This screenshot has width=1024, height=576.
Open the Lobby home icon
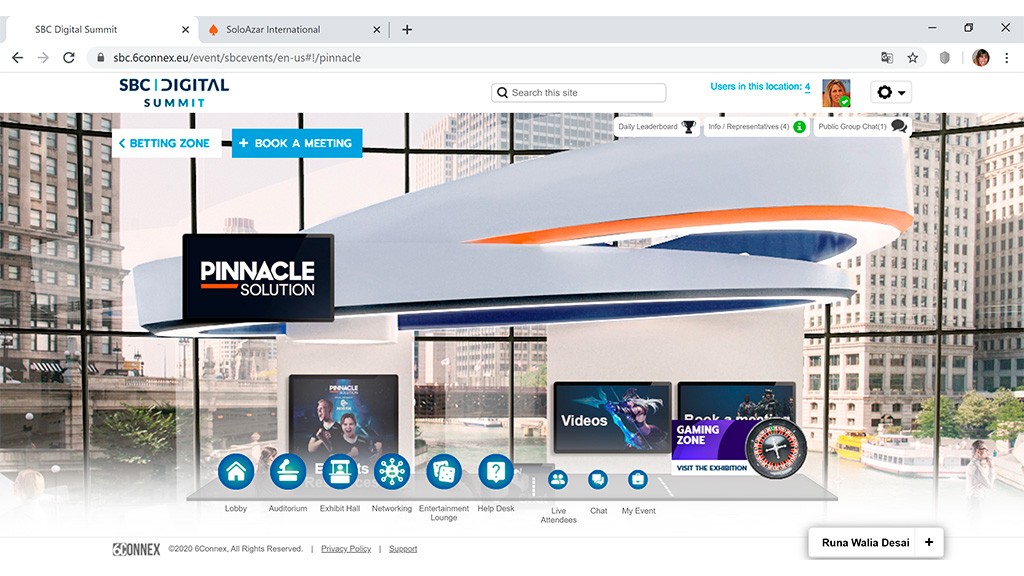coord(236,472)
